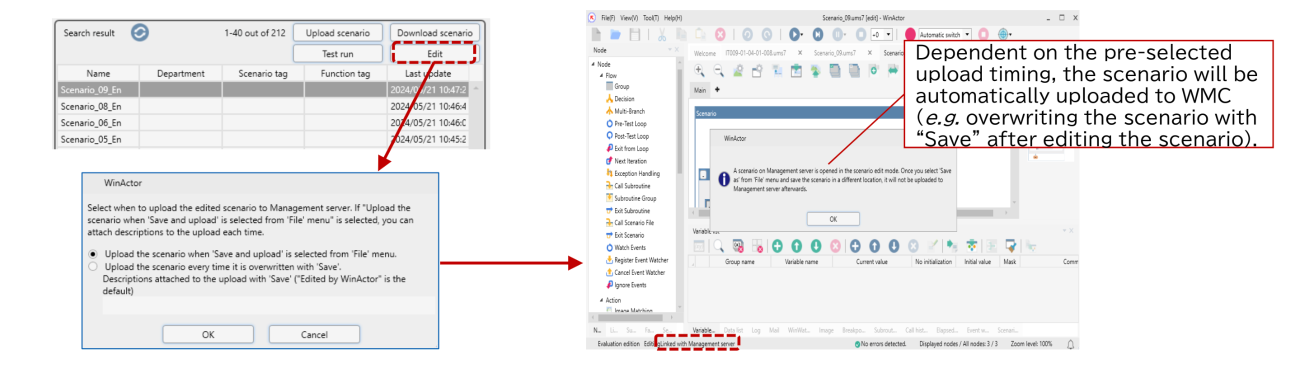Cut with the scissors toolbar icon

coord(662,34)
